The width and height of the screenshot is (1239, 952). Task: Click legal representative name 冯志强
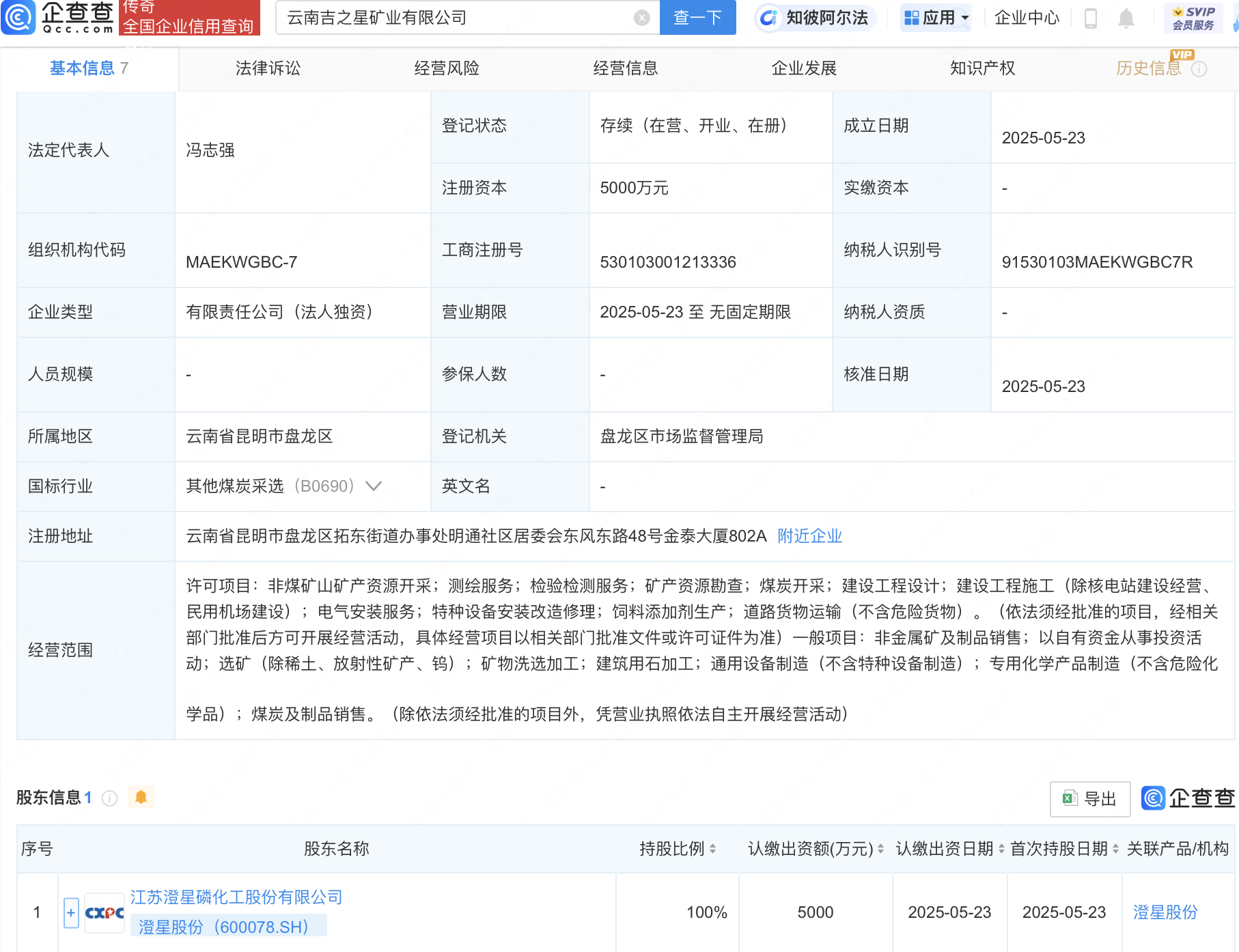210,150
